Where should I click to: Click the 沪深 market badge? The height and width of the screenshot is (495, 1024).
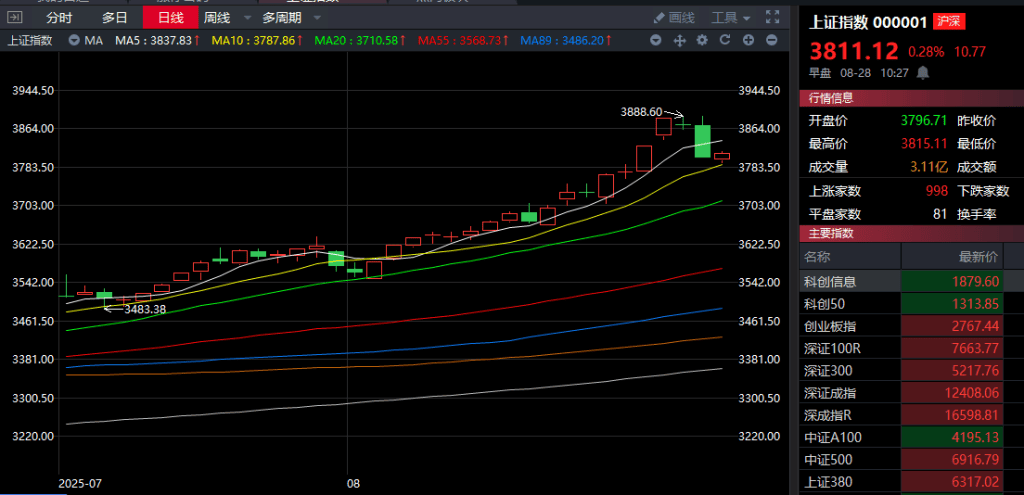tap(949, 22)
